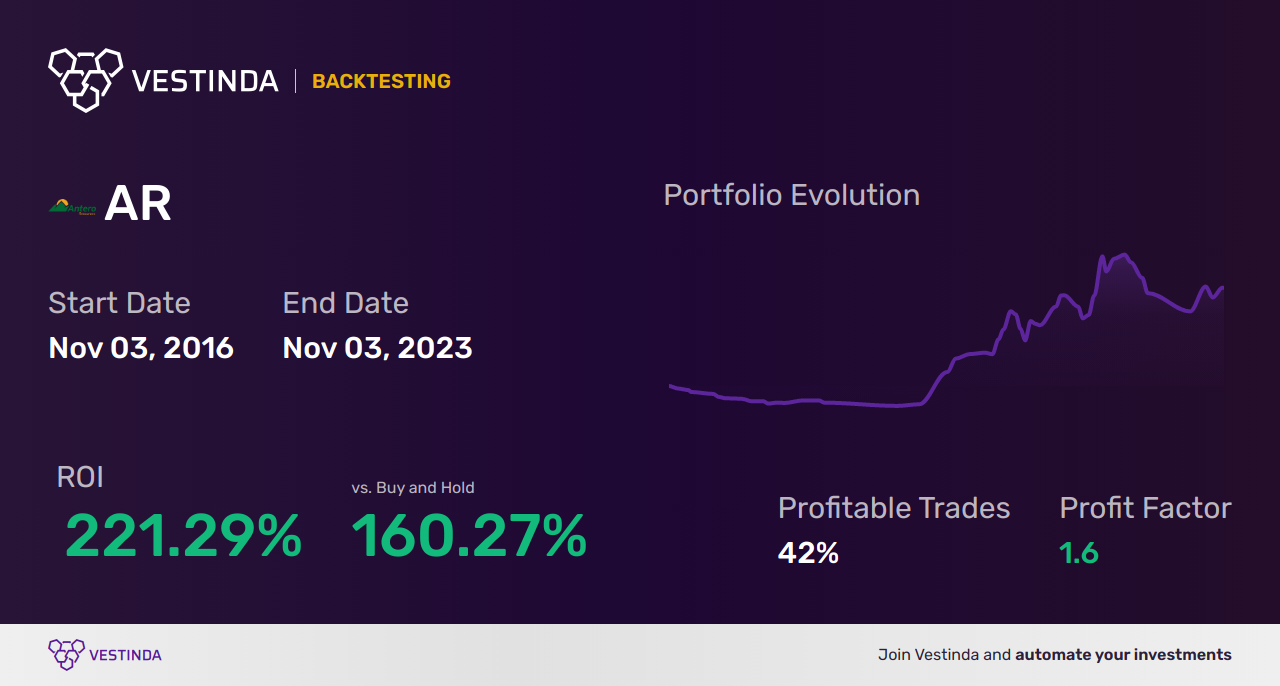The height and width of the screenshot is (686, 1280).
Task: Click the End Date label
Action: coord(346,303)
